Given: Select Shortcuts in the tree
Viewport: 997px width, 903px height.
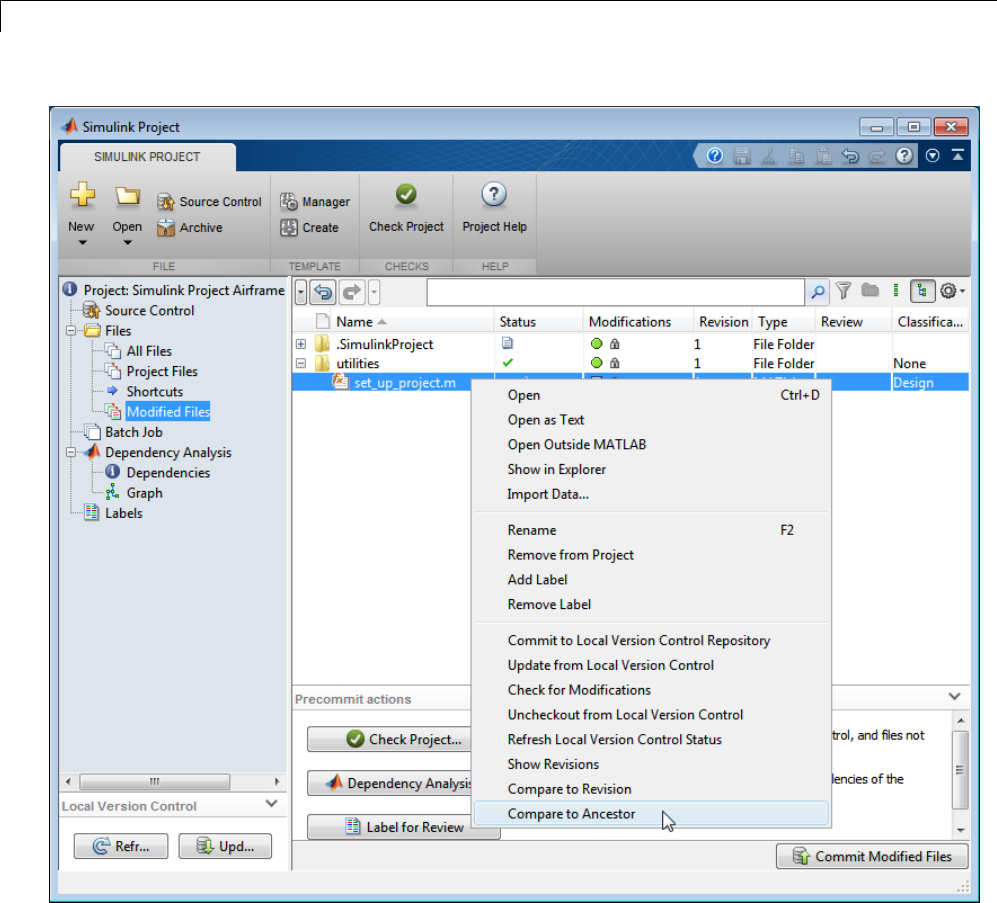Looking at the screenshot, I should point(155,392).
